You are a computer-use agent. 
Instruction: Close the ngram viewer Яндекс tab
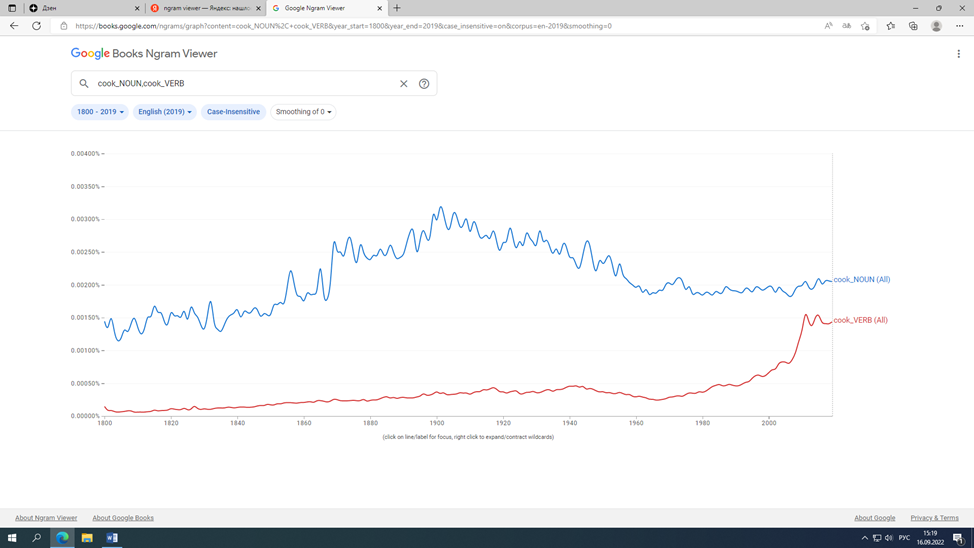click(x=258, y=8)
